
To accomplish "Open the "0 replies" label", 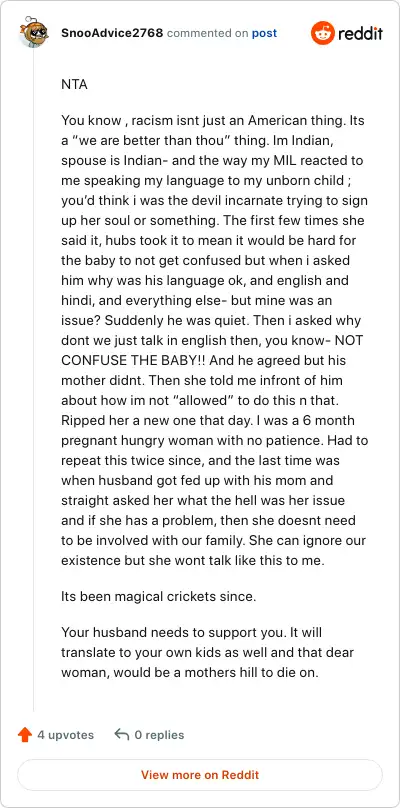I will (x=159, y=735).
